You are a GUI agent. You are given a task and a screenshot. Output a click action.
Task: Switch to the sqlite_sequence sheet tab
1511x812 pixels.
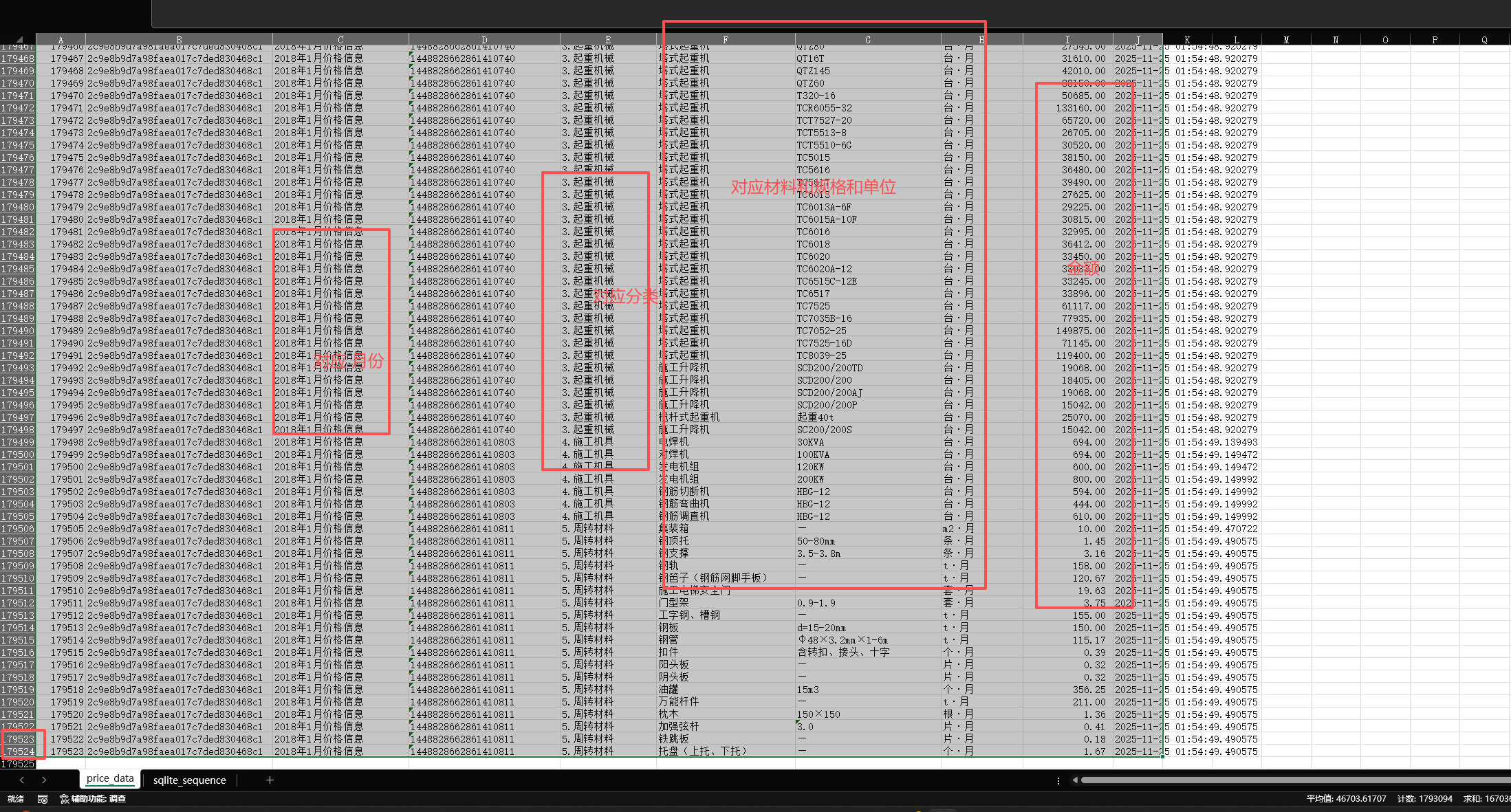(189, 780)
